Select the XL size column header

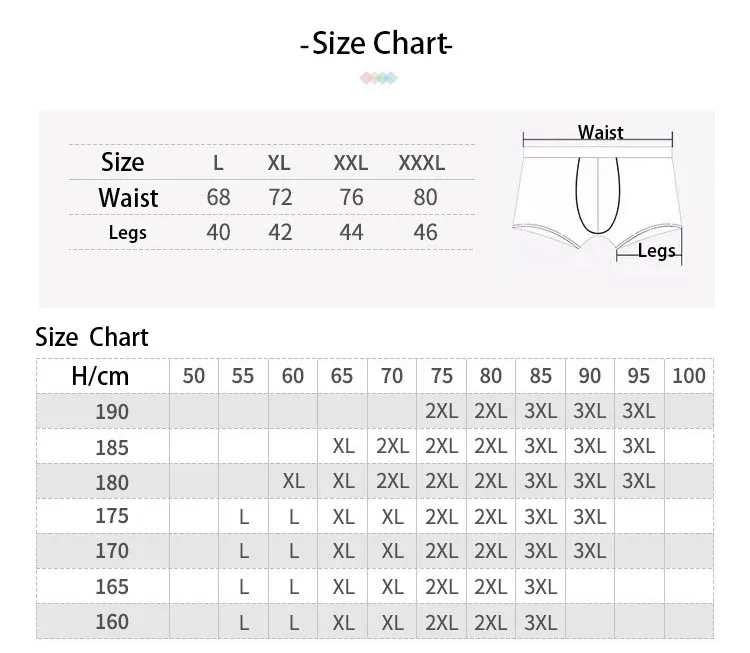tap(279, 163)
